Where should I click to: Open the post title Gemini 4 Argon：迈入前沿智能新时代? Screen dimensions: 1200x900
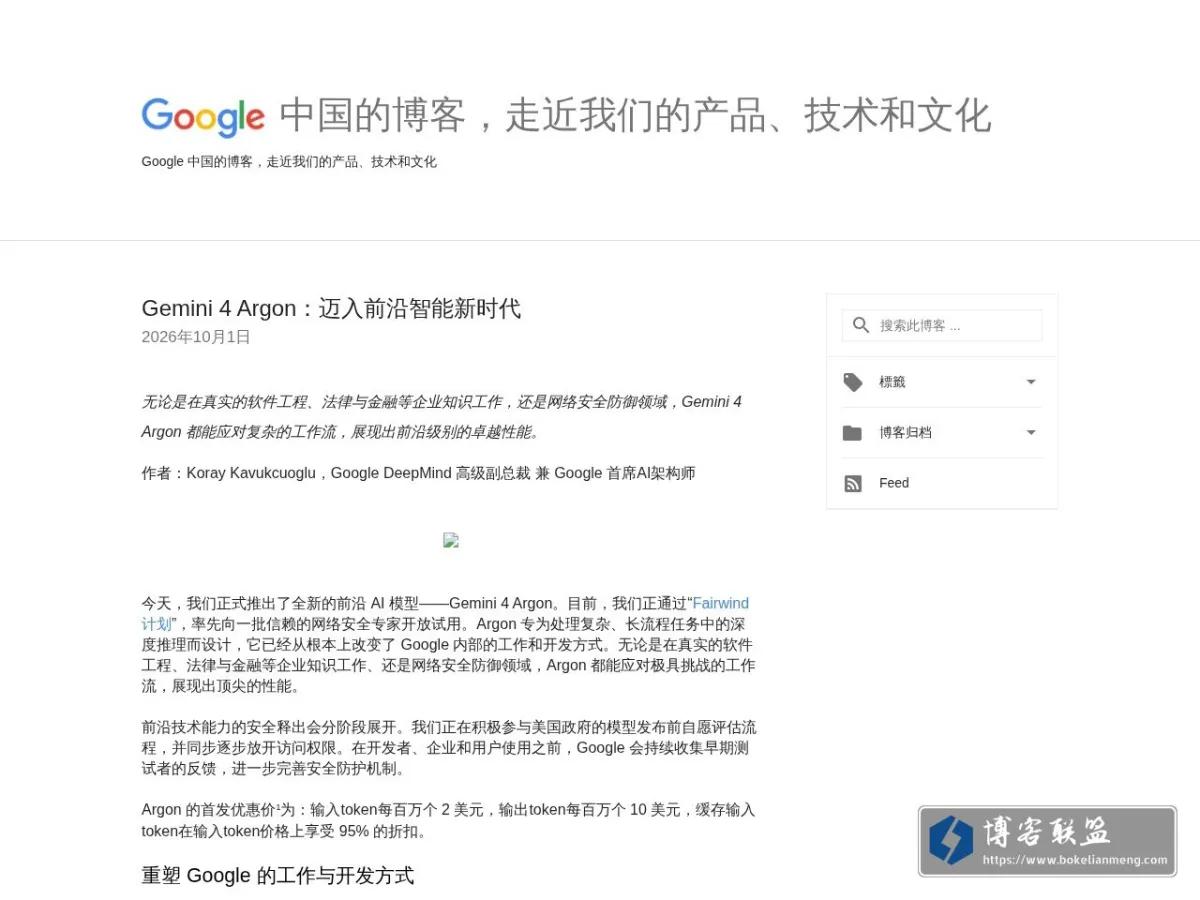[331, 308]
